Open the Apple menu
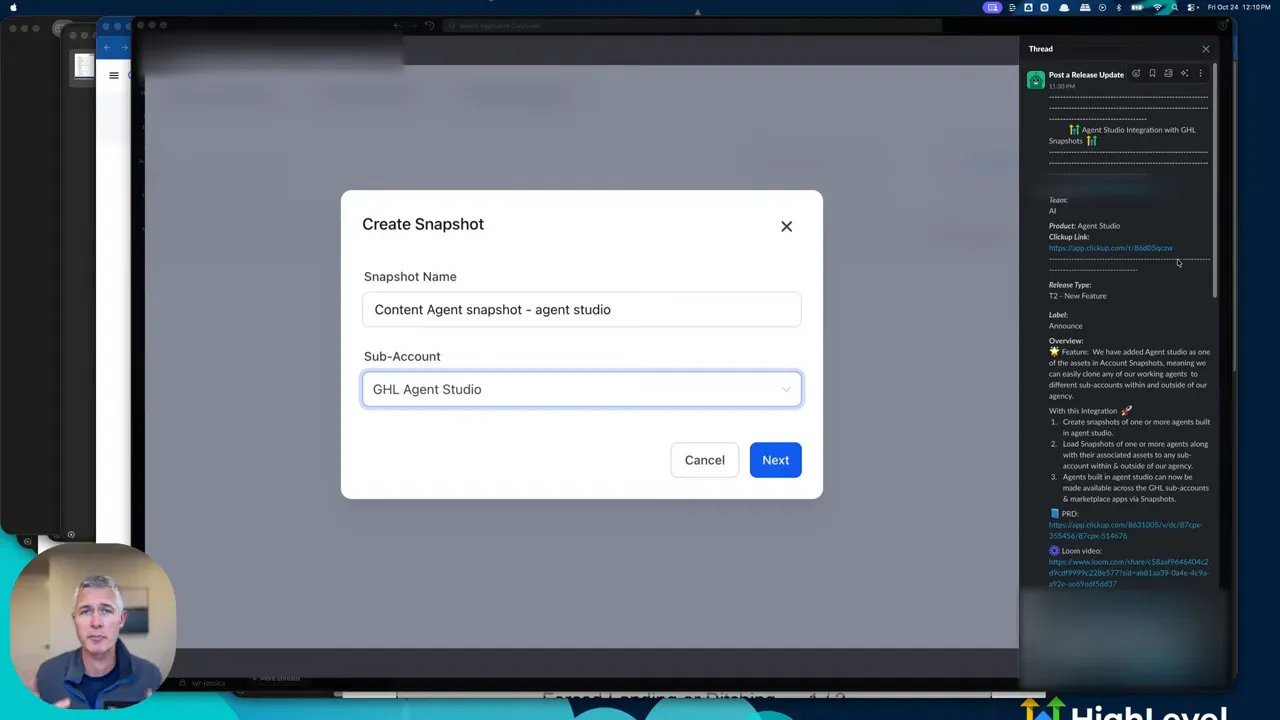This screenshot has width=1280, height=720. (x=13, y=8)
